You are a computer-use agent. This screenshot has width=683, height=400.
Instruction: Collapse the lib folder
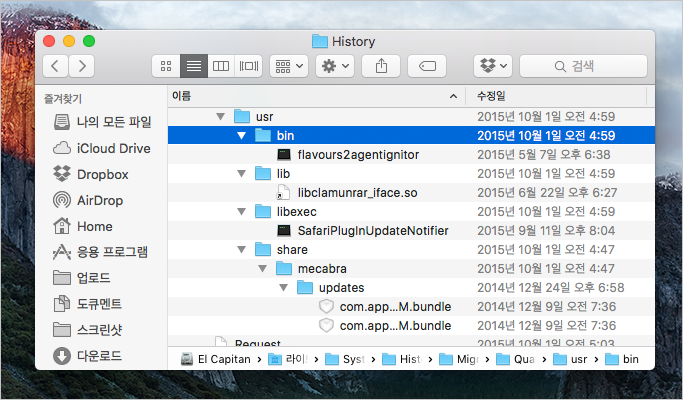tap(242, 174)
